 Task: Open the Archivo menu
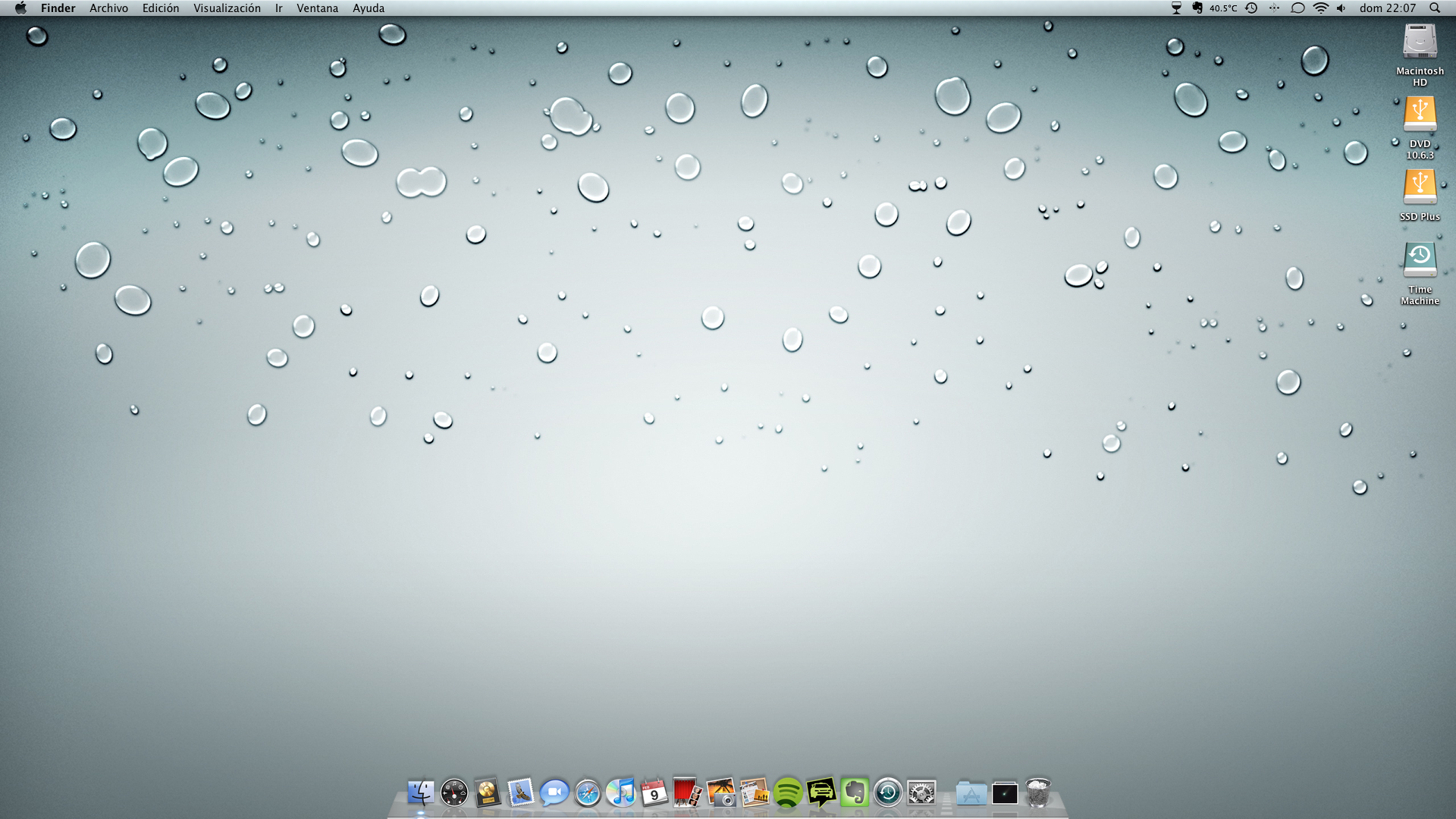[x=108, y=8]
